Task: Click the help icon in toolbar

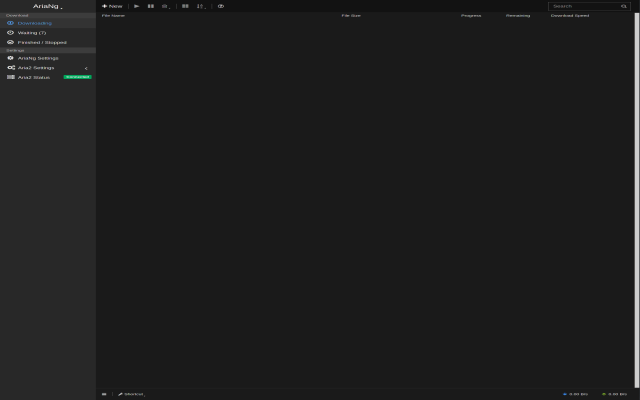Action: [x=221, y=6]
